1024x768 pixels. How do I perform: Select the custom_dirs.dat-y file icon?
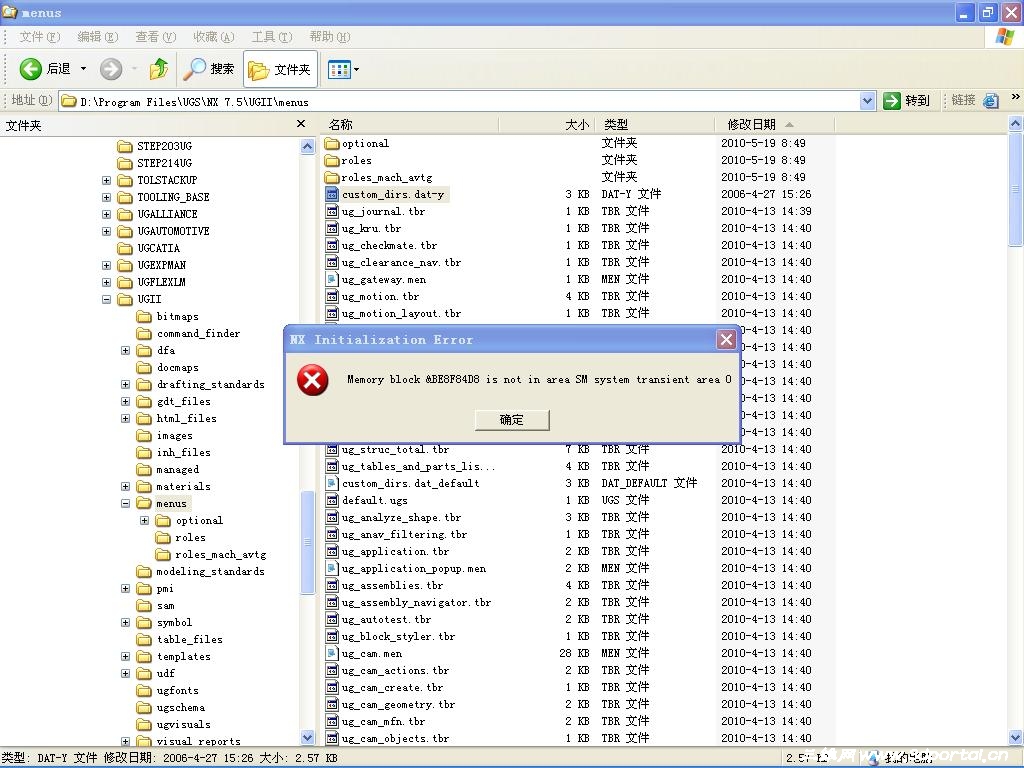(x=332, y=194)
